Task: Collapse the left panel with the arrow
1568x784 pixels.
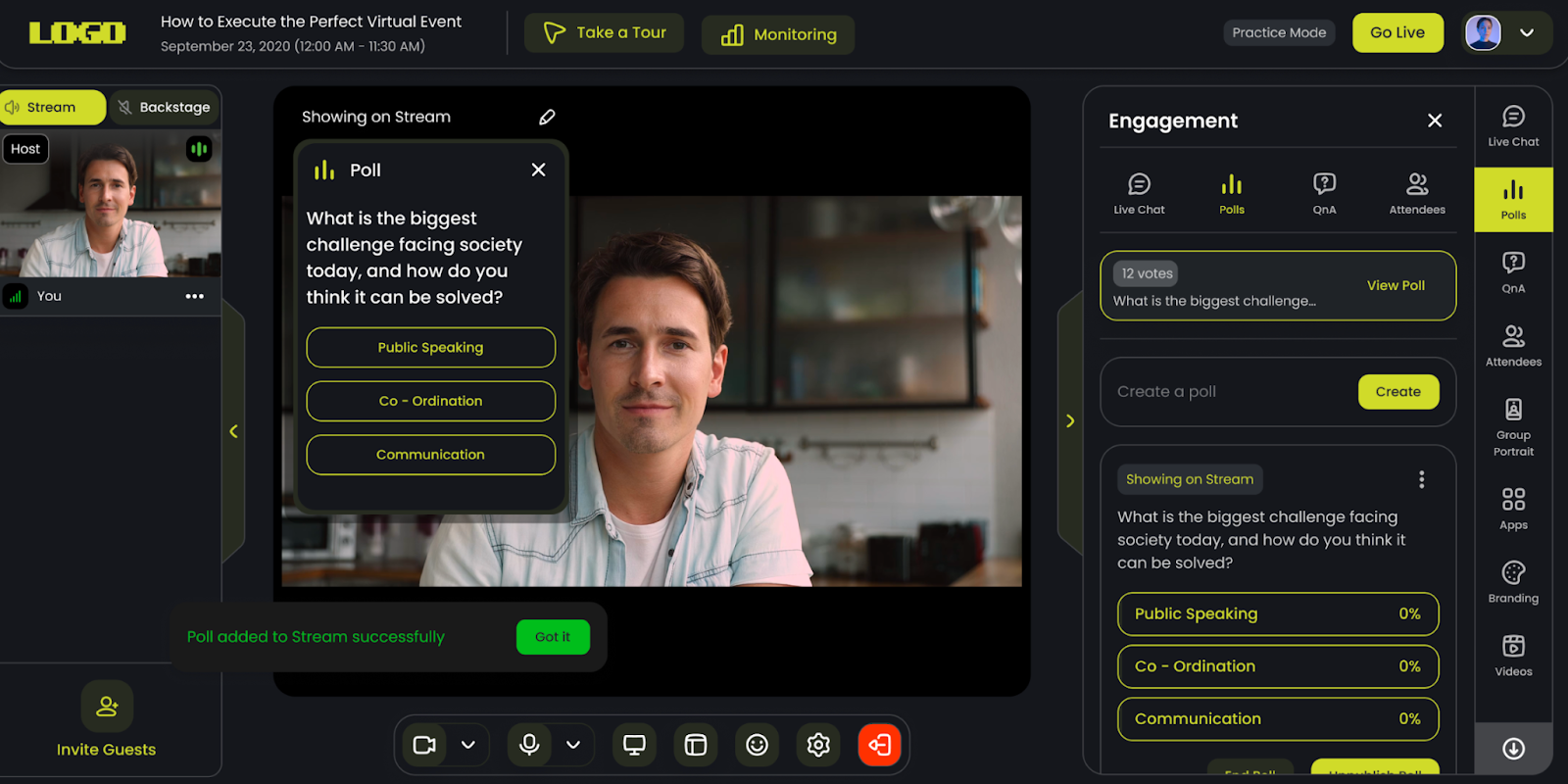Action: coord(233,431)
